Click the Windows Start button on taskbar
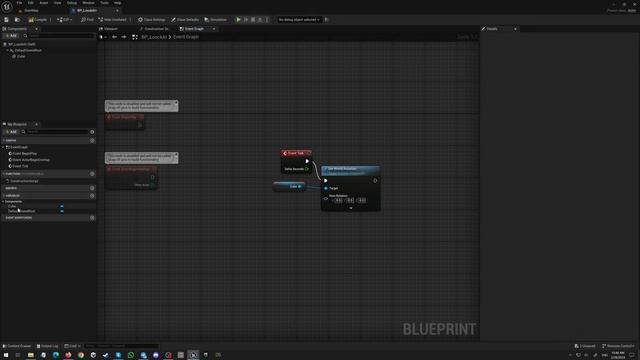Screen dimensions: 640x360 coord(6,355)
